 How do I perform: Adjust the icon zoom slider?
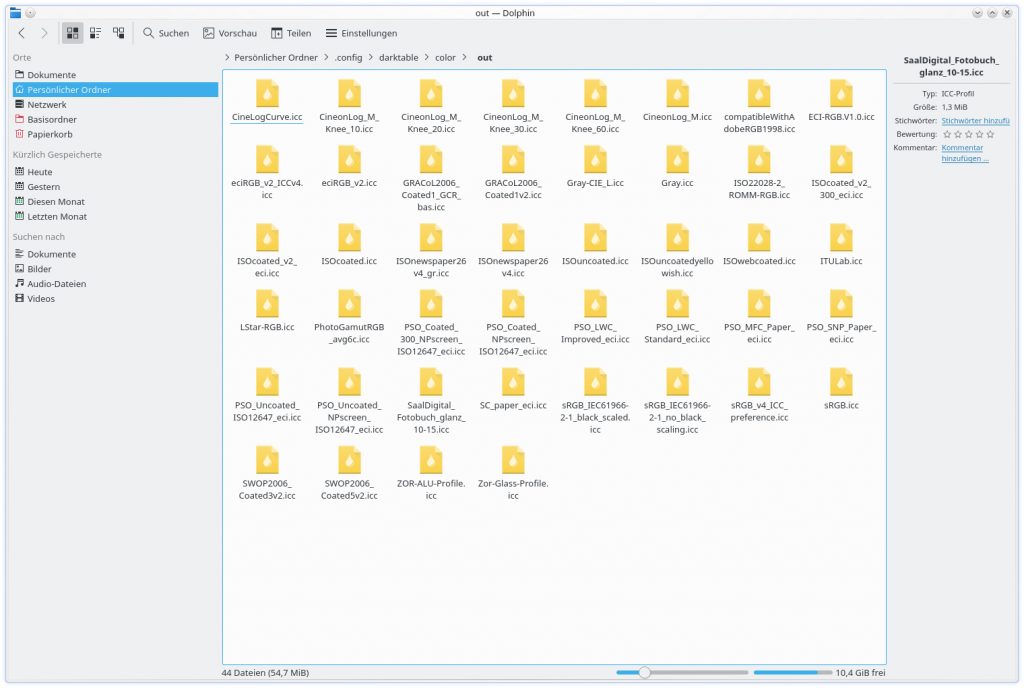tap(645, 673)
